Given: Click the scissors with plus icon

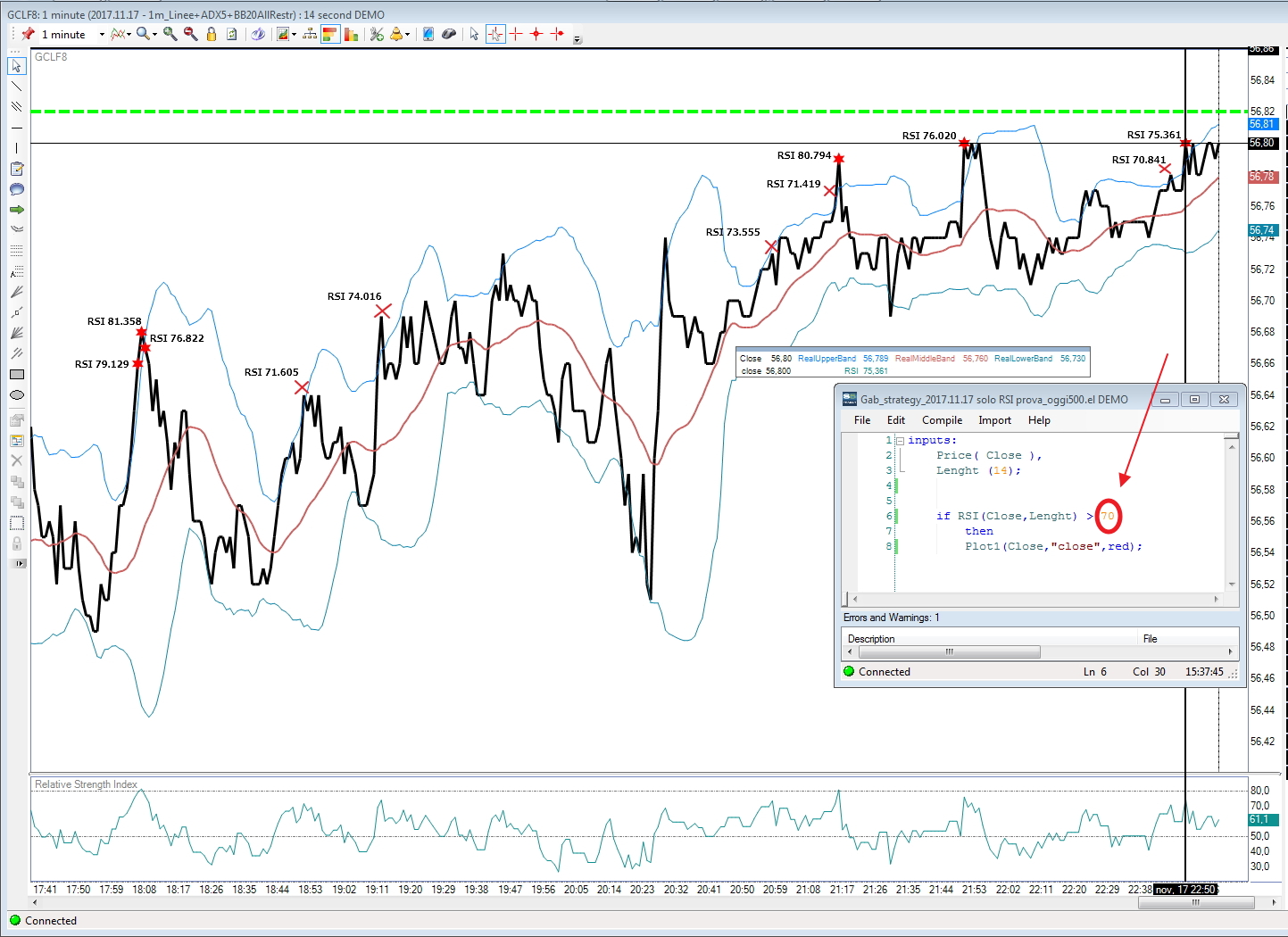Looking at the screenshot, I should click(x=377, y=34).
